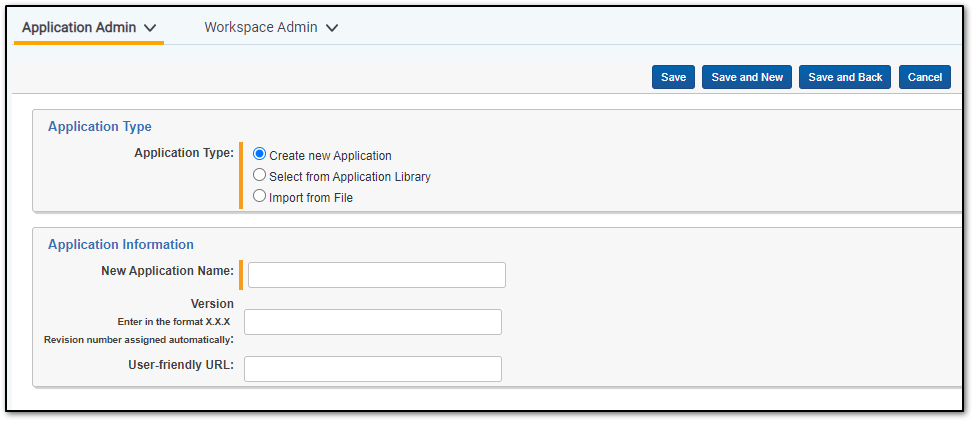Click the Save and Back button
This screenshot has width=973, height=421.
(x=845, y=77)
